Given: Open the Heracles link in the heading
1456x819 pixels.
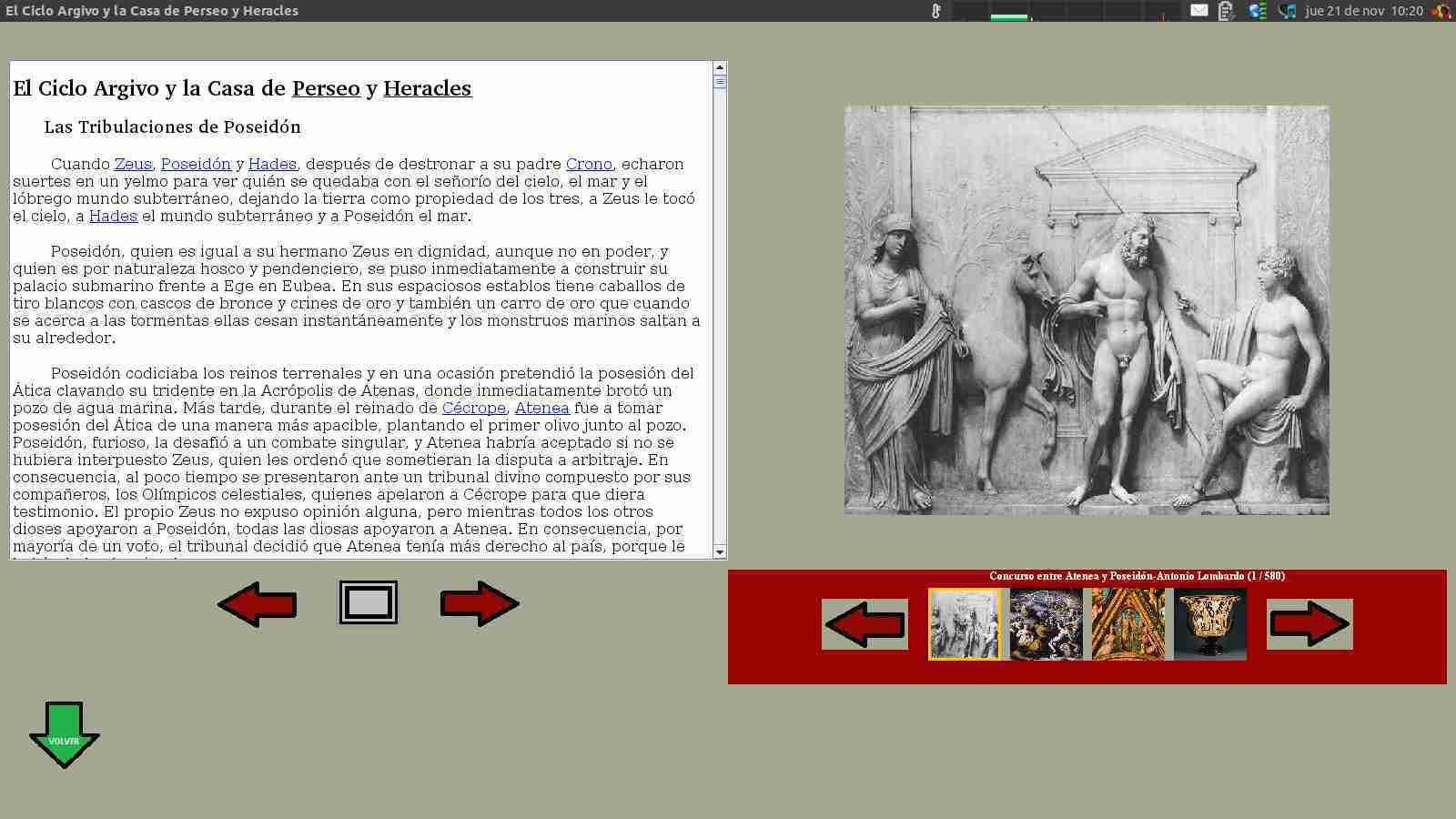Looking at the screenshot, I should (x=427, y=88).
